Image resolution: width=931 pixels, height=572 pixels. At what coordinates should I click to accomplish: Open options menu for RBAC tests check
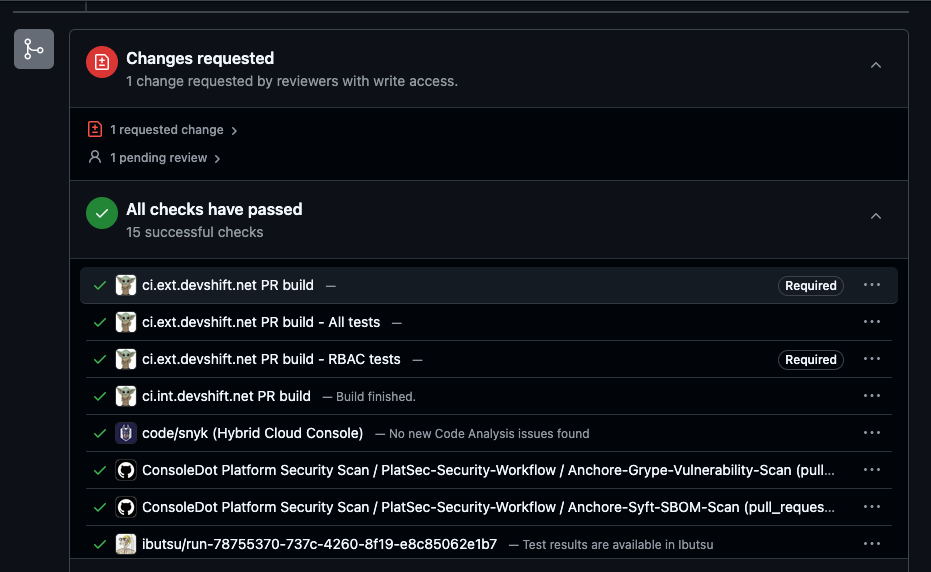(872, 359)
